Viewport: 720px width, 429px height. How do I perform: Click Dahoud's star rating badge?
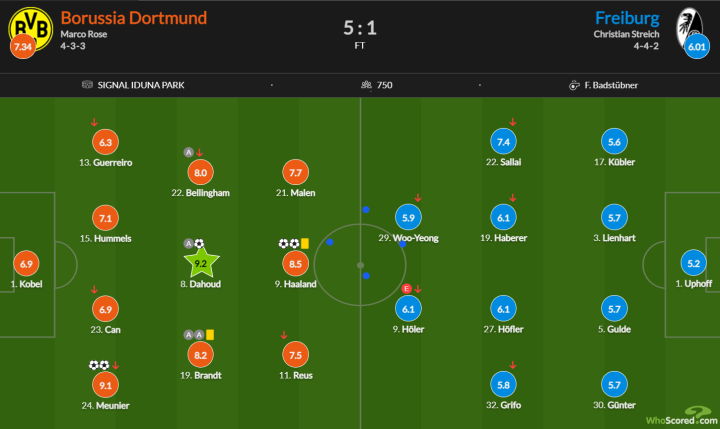(x=199, y=265)
